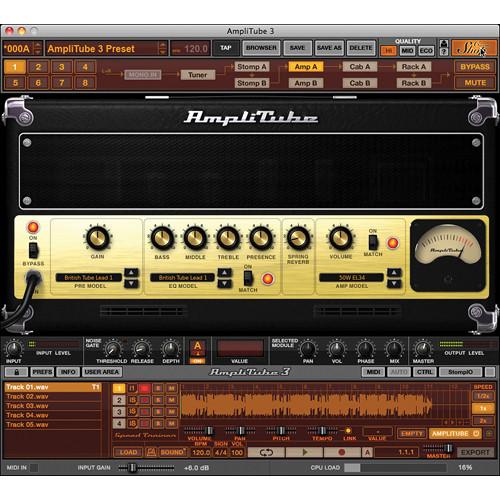This screenshot has width=500, height=500.
Task: Switch to the Amp B module
Action: (306, 83)
